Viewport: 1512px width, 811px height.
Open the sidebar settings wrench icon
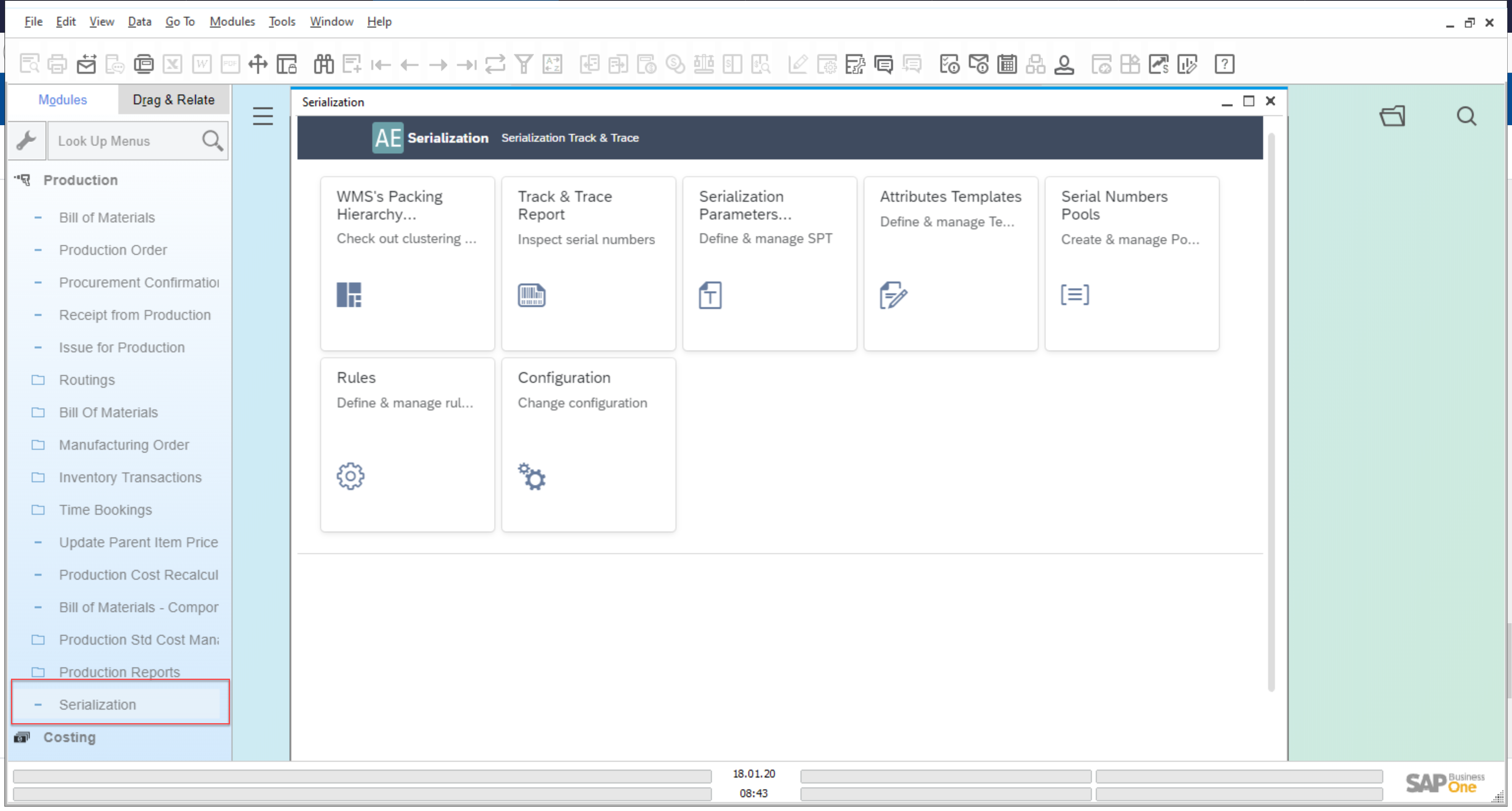27,140
